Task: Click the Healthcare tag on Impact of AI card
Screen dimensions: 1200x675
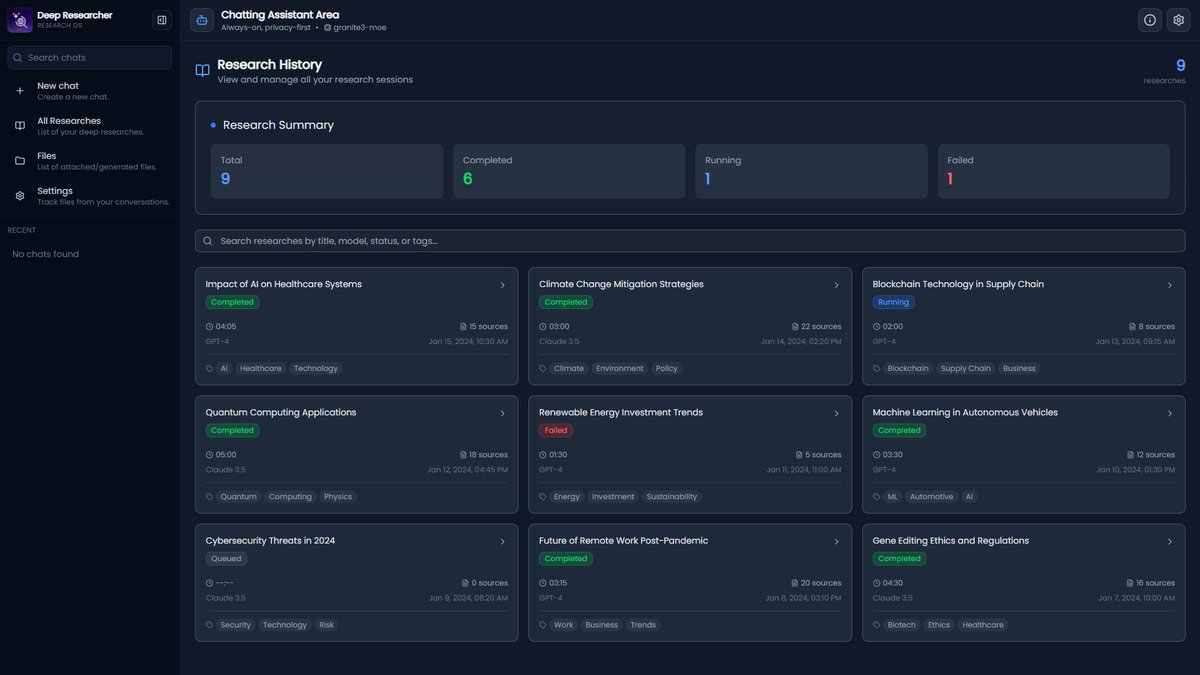Action: [x=261, y=369]
